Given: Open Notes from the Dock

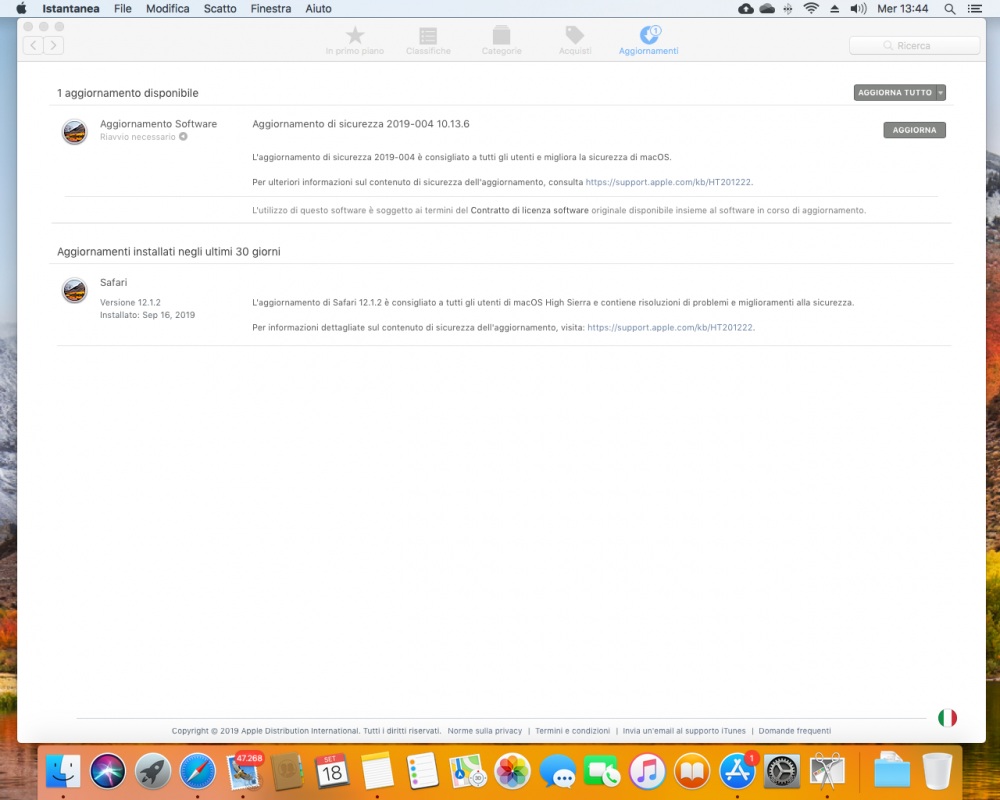Looking at the screenshot, I should (x=378, y=771).
